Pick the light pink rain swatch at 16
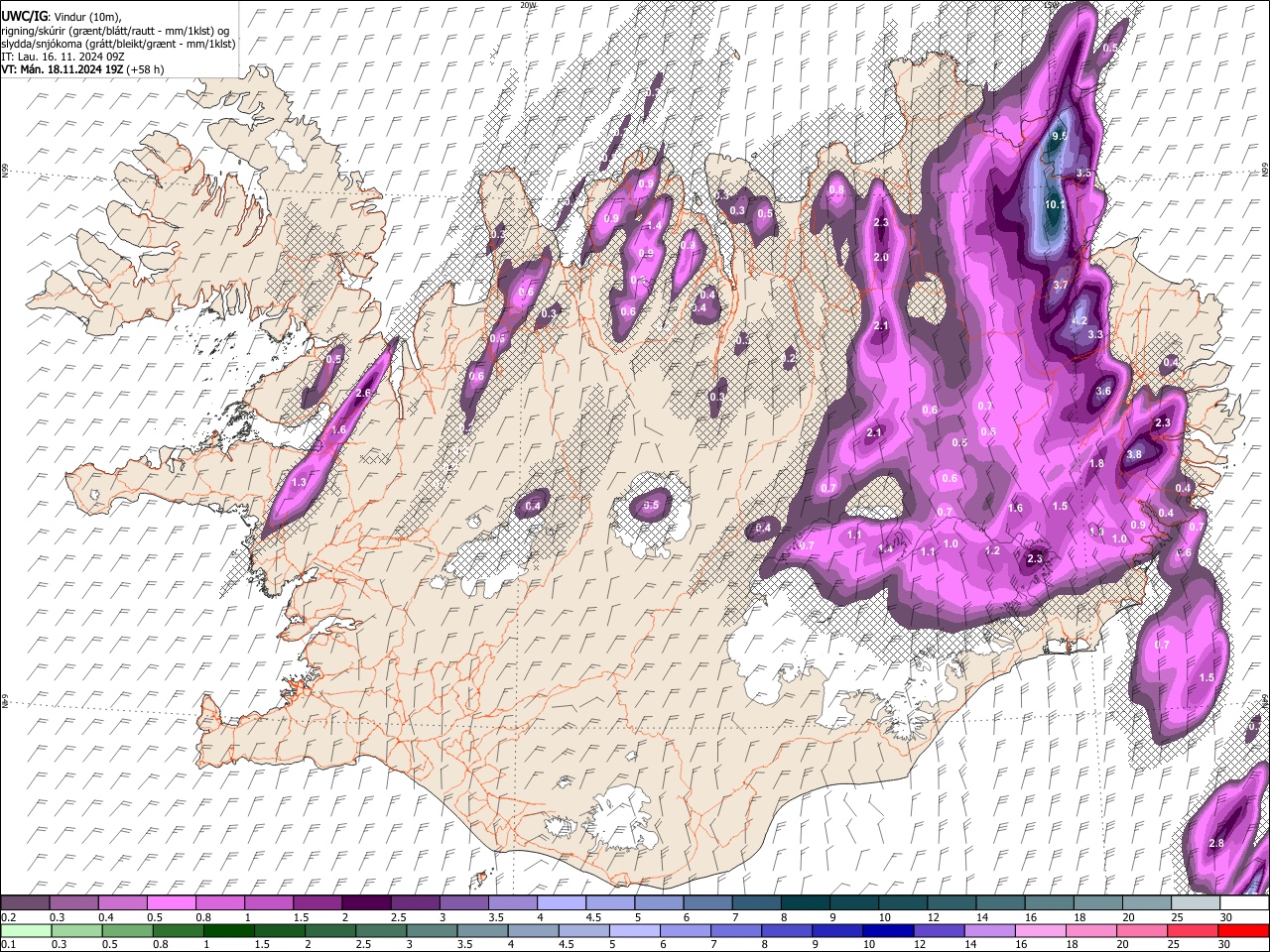 [1038, 930]
